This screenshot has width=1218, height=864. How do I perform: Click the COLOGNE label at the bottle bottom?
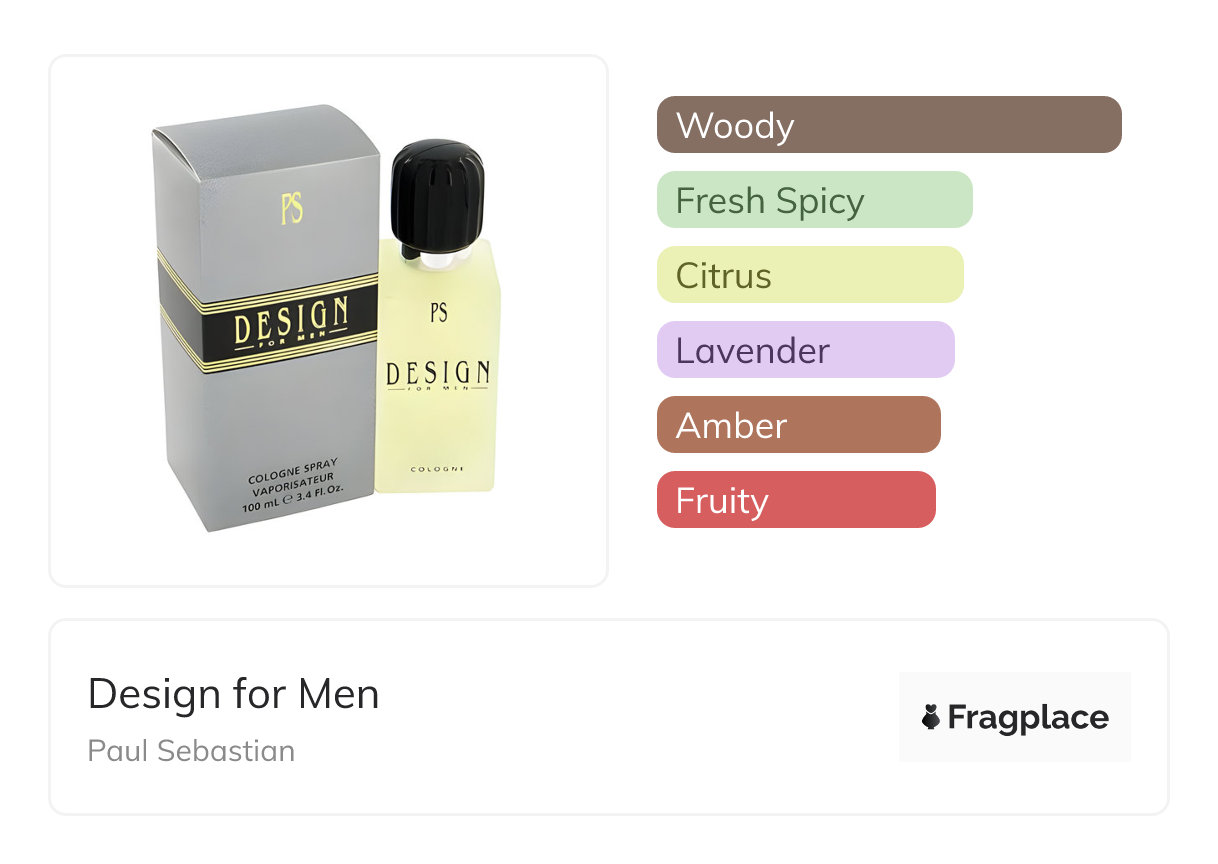click(437, 468)
